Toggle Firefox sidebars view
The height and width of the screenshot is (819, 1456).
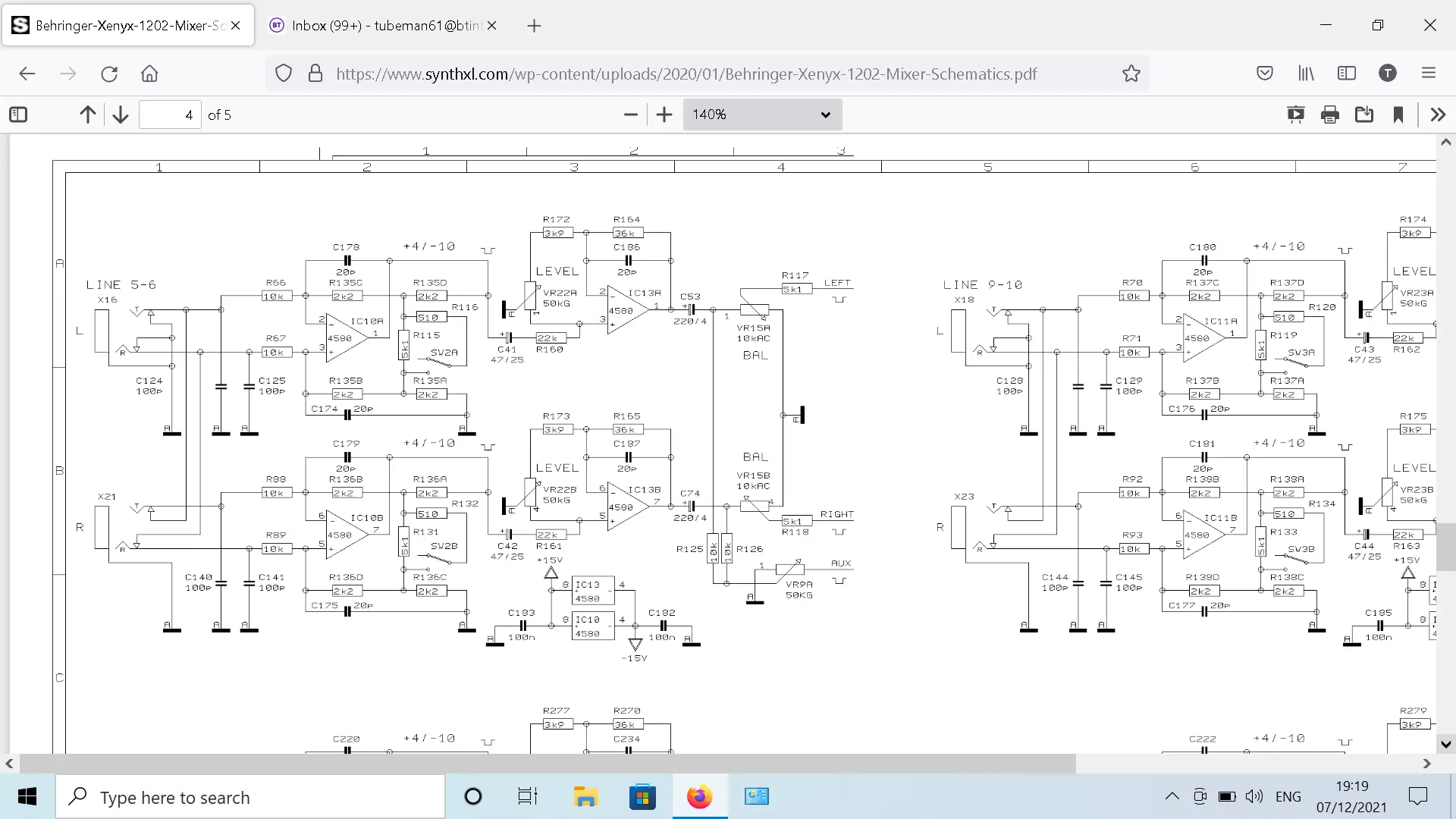tap(1347, 74)
